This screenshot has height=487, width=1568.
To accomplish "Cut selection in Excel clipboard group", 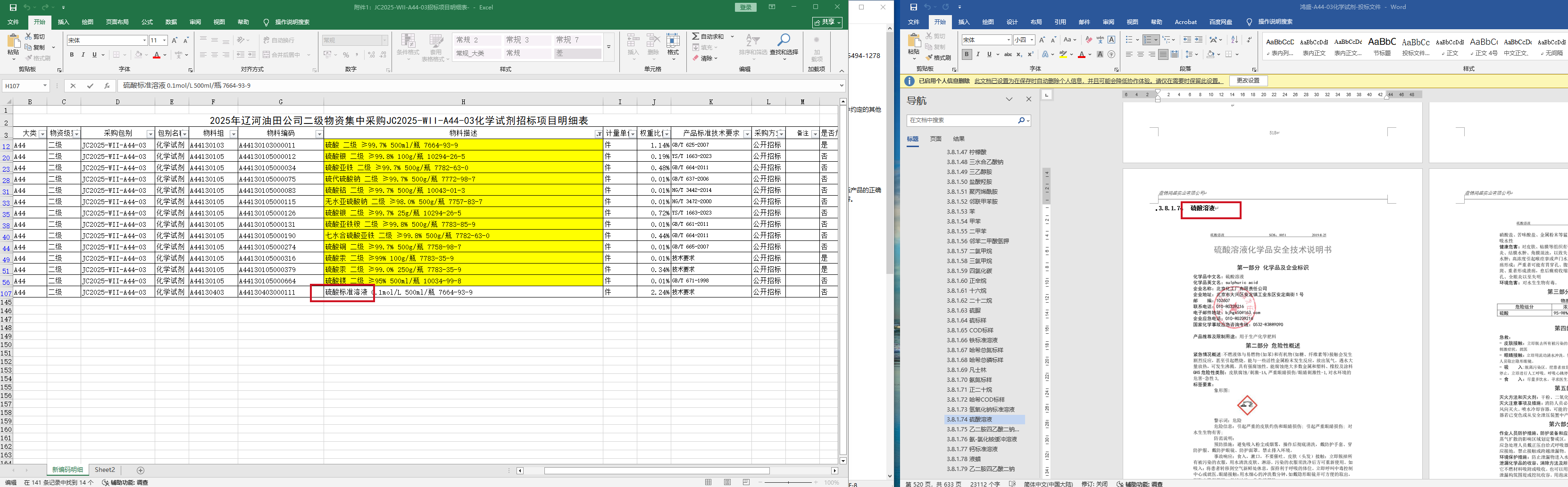I will tap(35, 36).
